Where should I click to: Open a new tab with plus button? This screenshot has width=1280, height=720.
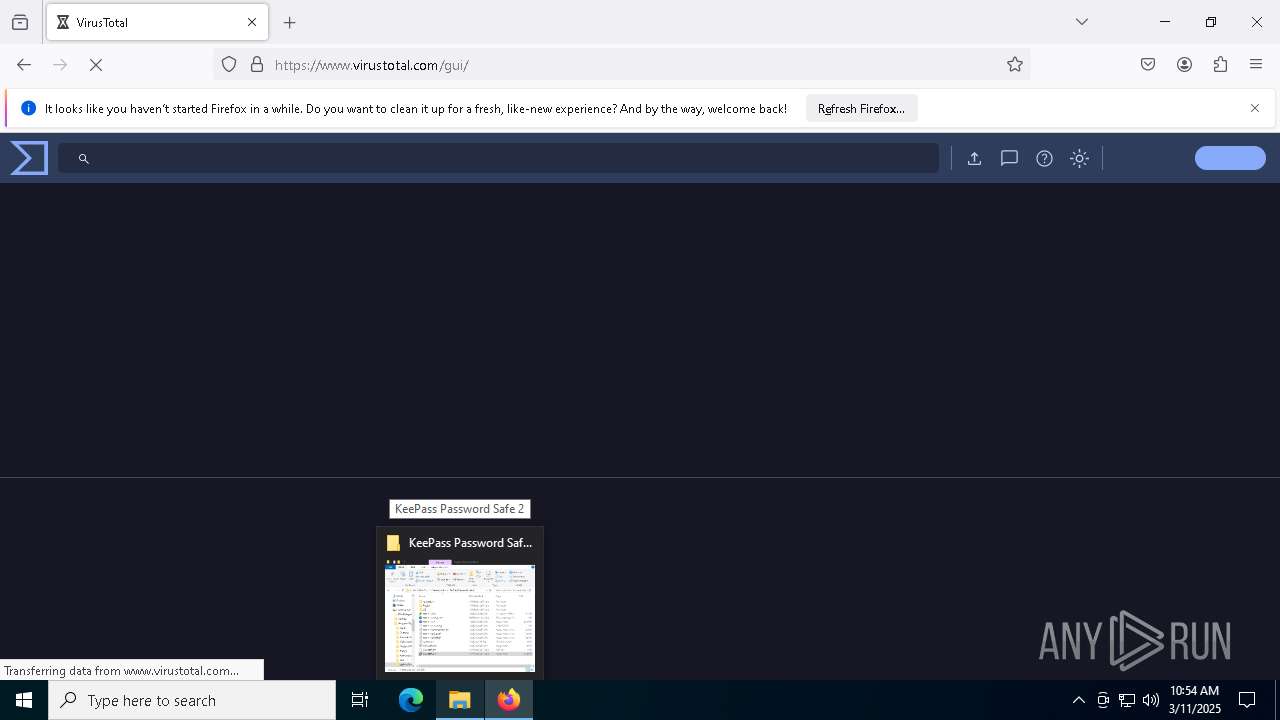tap(290, 22)
